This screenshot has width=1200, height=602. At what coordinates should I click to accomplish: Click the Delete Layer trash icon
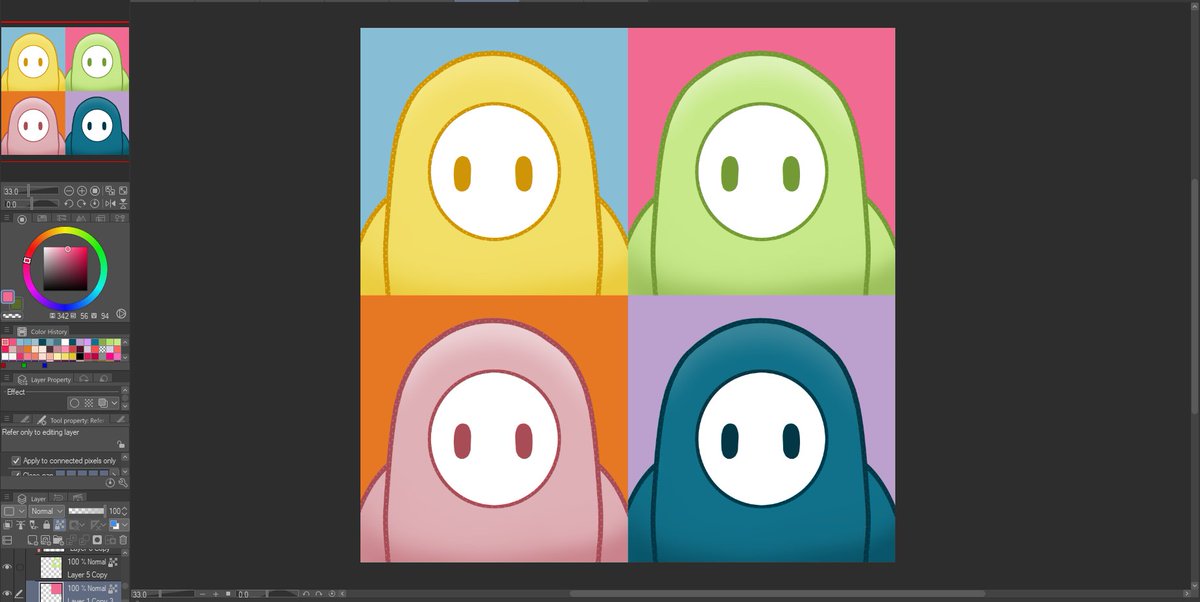pos(123,540)
